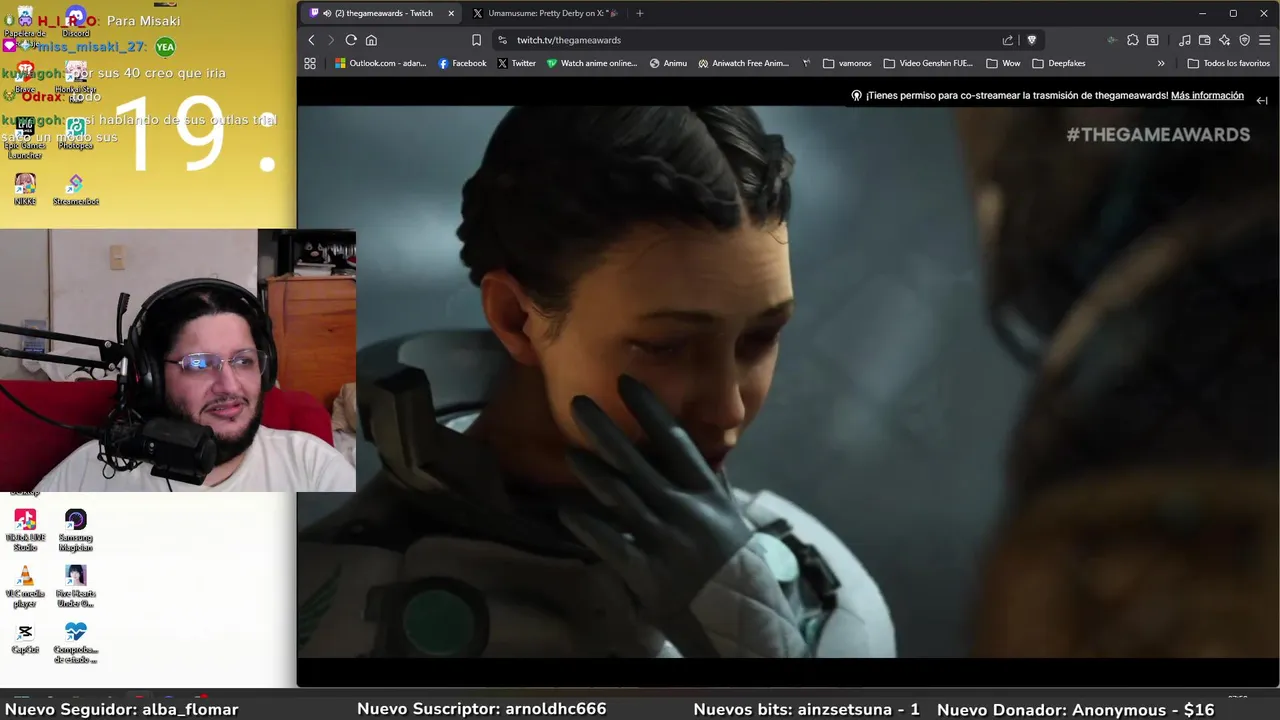Launch the Photopea desktop shortcut

(x=76, y=134)
